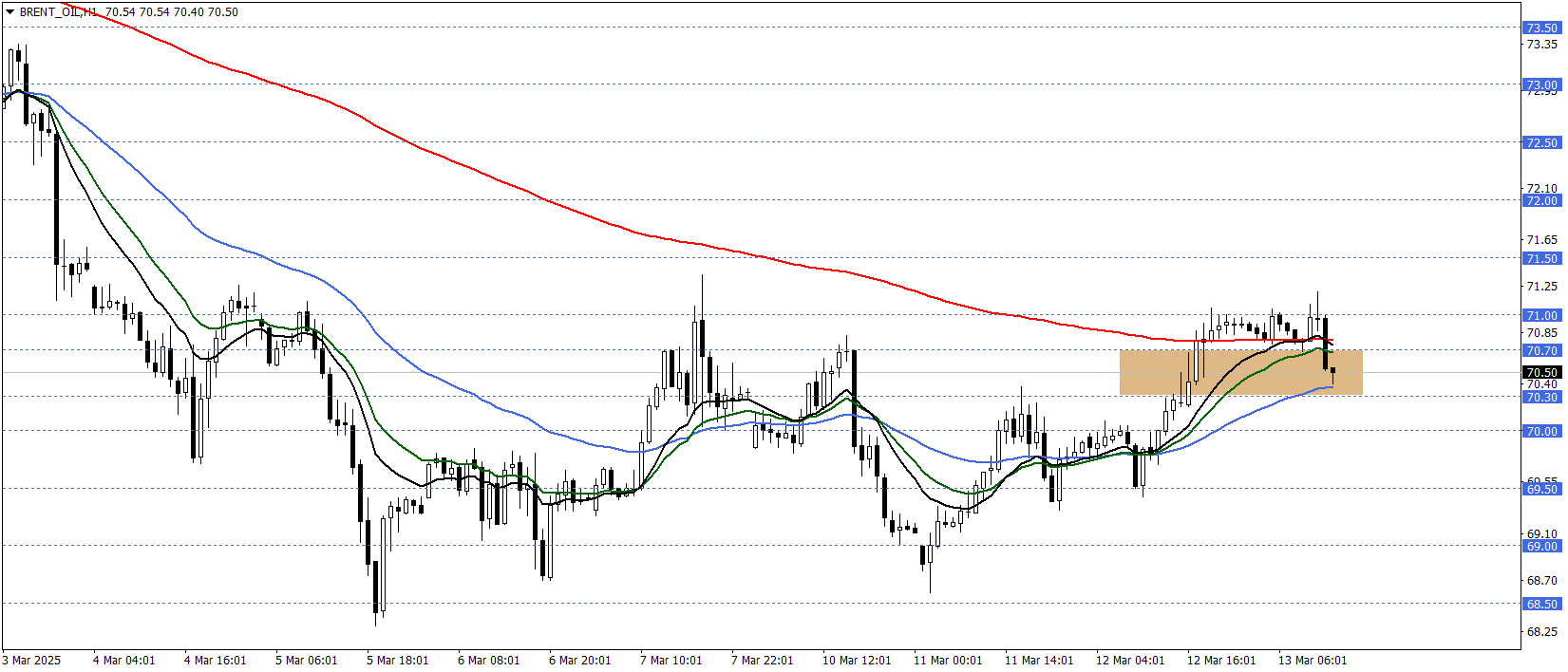Select the 70.30 horizontal level price tag
This screenshot has height=672, width=1568.
[x=1541, y=397]
